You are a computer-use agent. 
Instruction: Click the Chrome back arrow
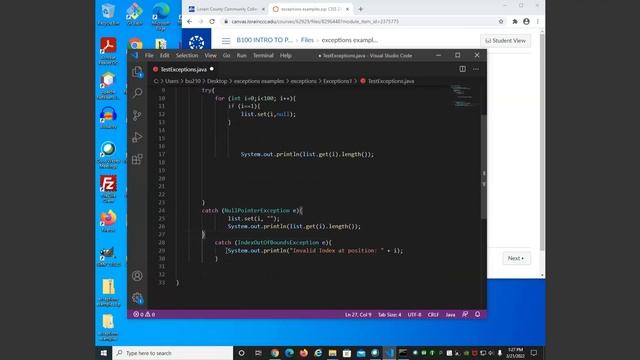click(x=189, y=21)
